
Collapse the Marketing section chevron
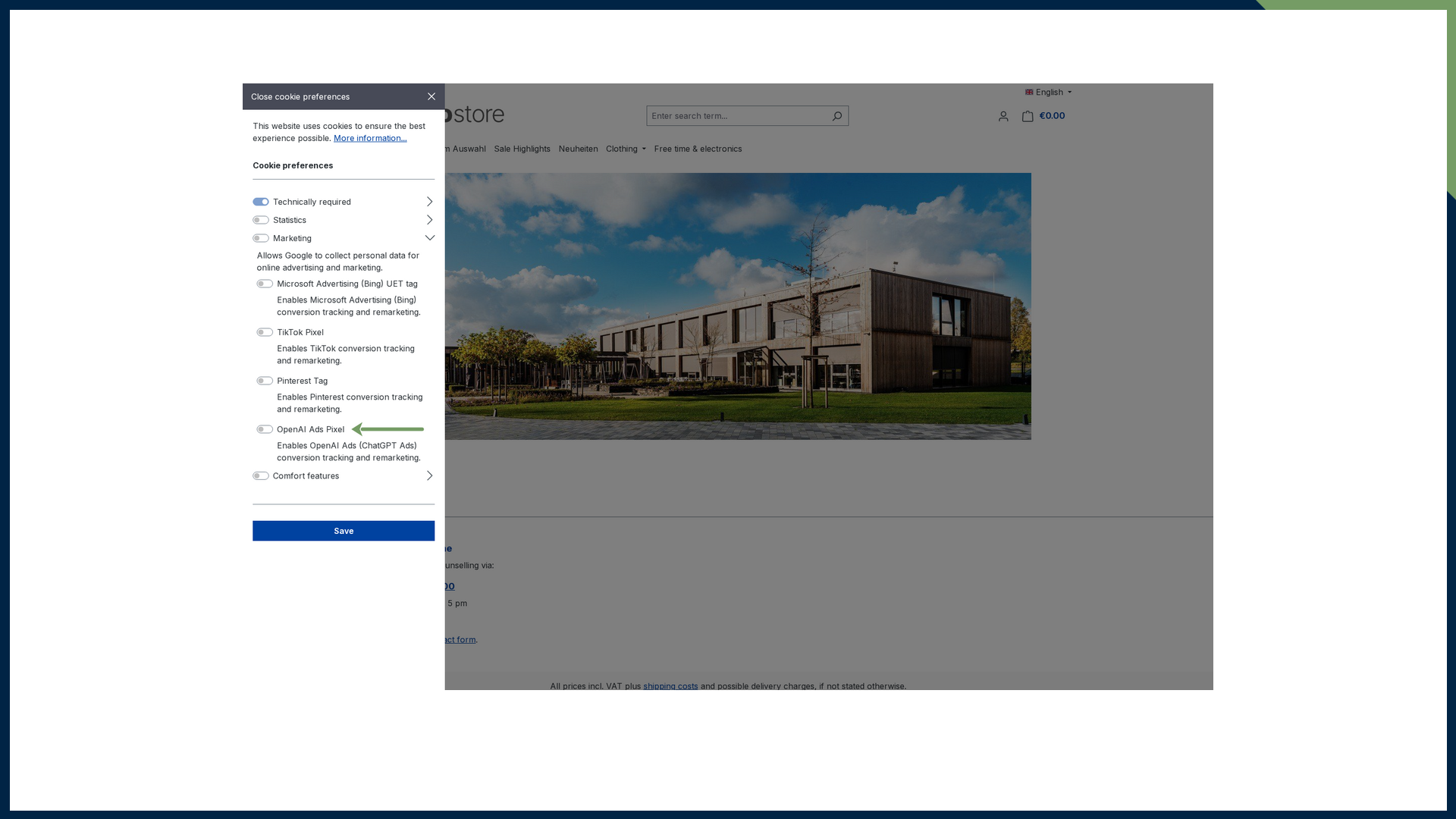pos(429,238)
